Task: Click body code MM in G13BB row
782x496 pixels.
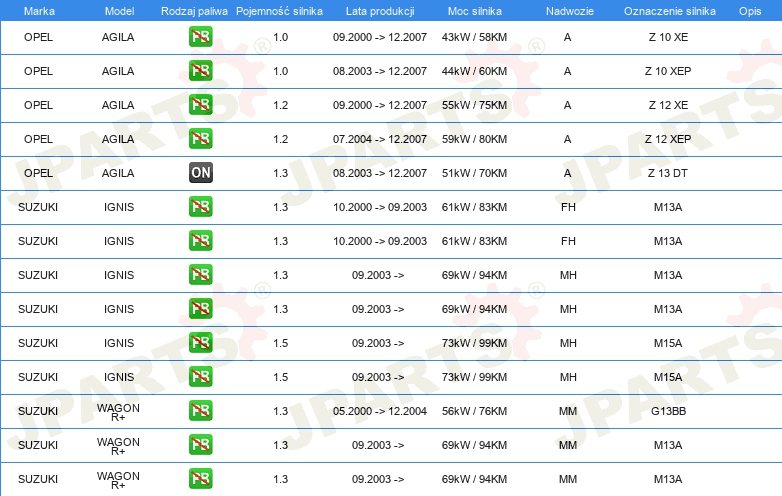Action: (568, 411)
